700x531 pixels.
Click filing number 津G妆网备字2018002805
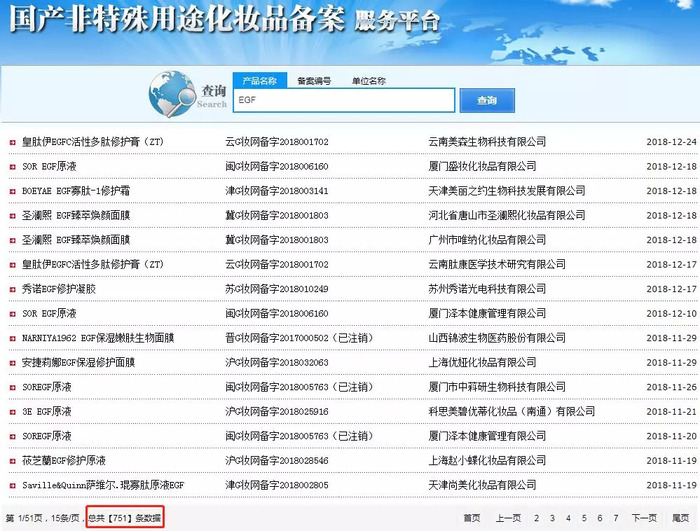click(277, 485)
